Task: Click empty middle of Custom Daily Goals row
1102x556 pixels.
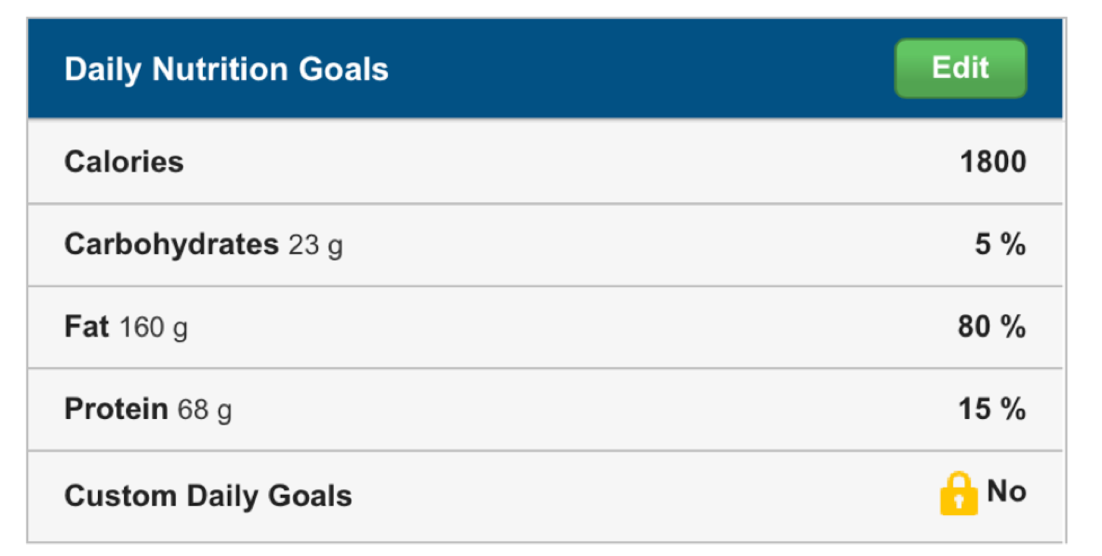Action: point(640,496)
